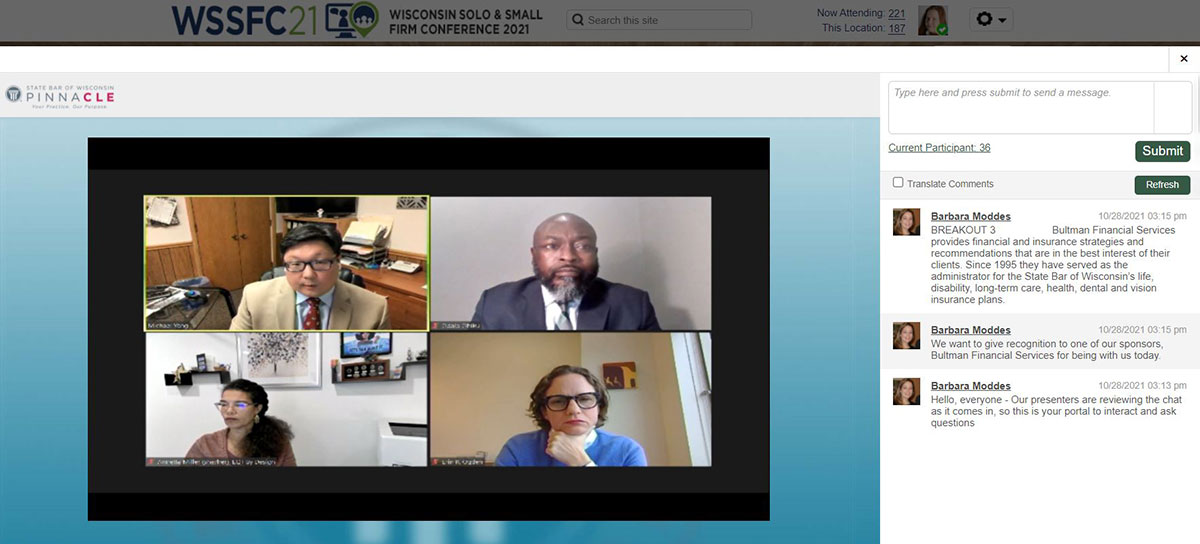Image resolution: width=1200 pixels, height=544 pixels.
Task: Click the avatar beside the sponsor recognition message
Action: coord(906,335)
